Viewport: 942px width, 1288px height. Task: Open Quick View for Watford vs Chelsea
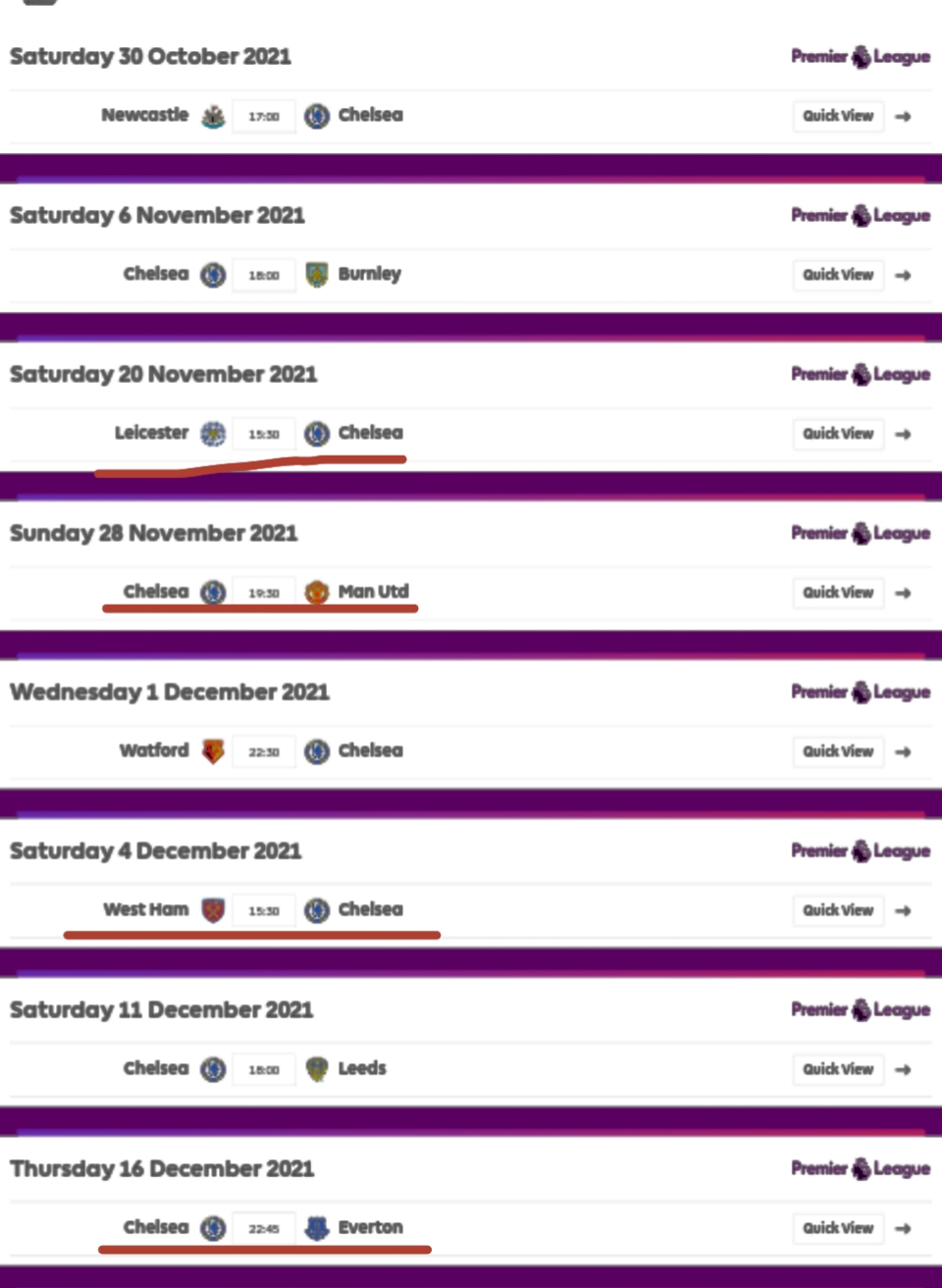click(x=838, y=752)
